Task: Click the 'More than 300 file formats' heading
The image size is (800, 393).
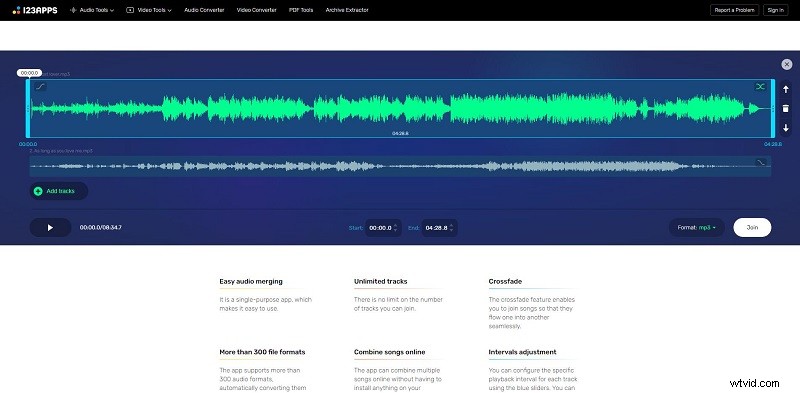Action: 262,352
